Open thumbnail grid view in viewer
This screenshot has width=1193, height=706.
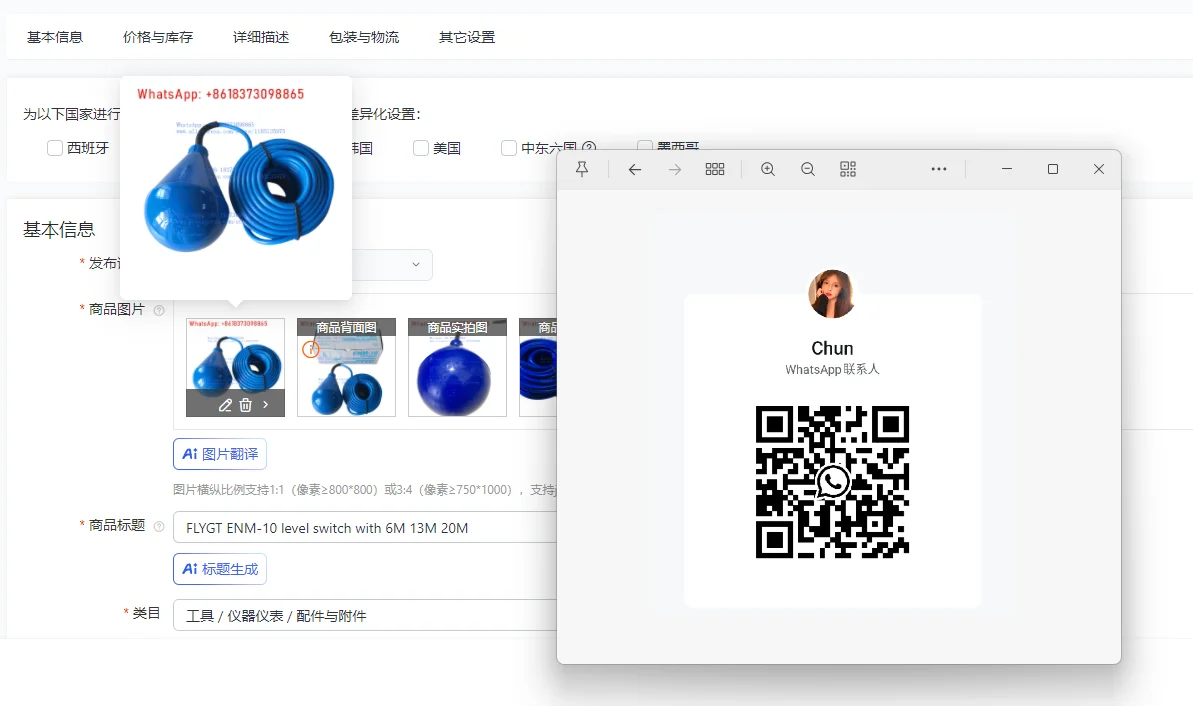714,169
